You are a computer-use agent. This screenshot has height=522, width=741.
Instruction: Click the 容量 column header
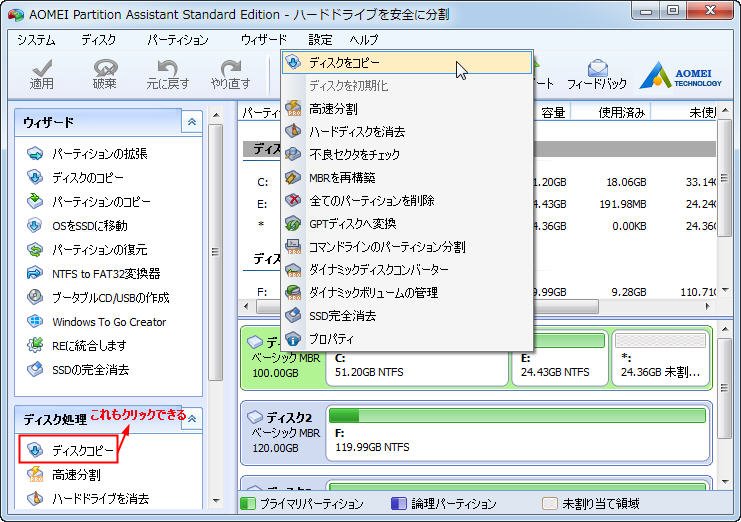tap(553, 112)
